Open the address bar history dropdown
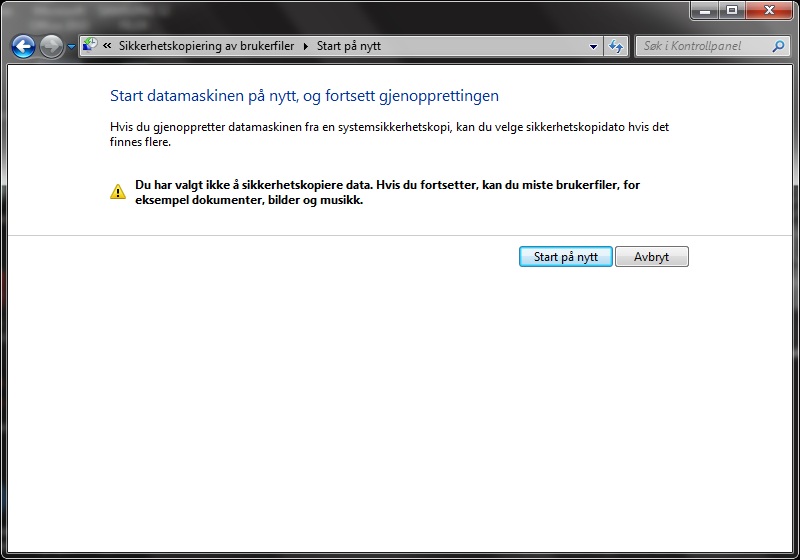This screenshot has width=800, height=560. [x=593, y=46]
